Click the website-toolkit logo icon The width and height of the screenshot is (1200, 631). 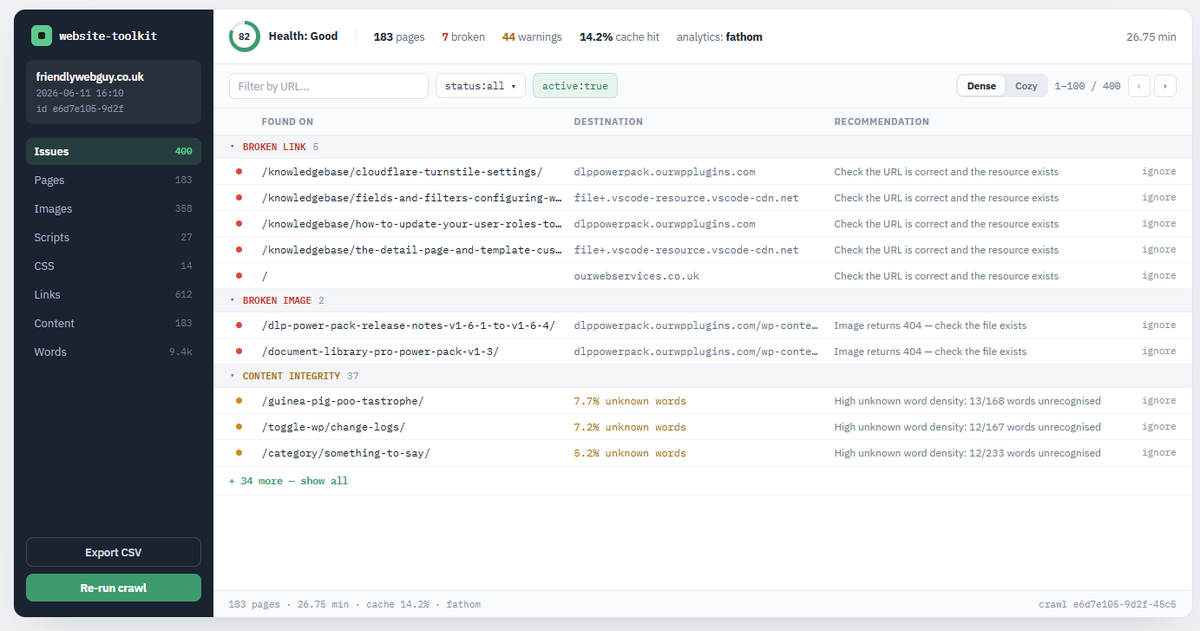40,36
